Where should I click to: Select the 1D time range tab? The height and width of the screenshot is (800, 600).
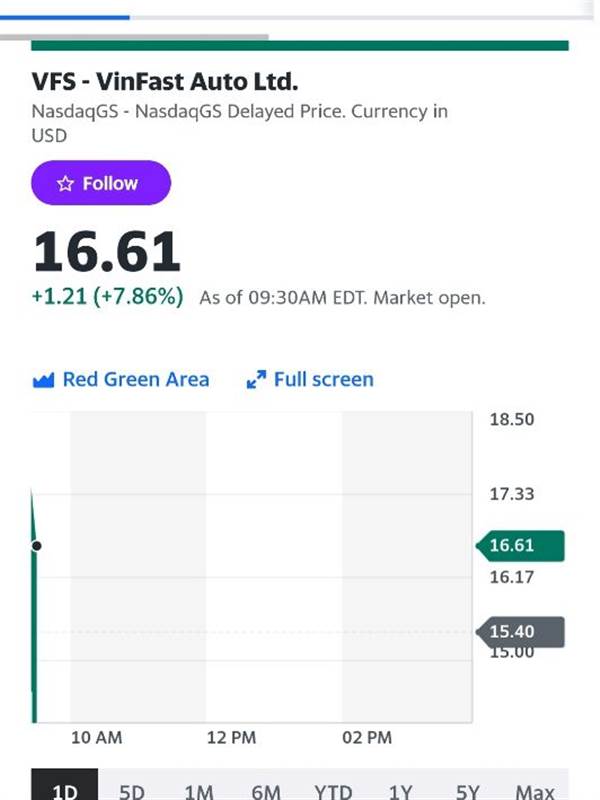click(x=64, y=786)
